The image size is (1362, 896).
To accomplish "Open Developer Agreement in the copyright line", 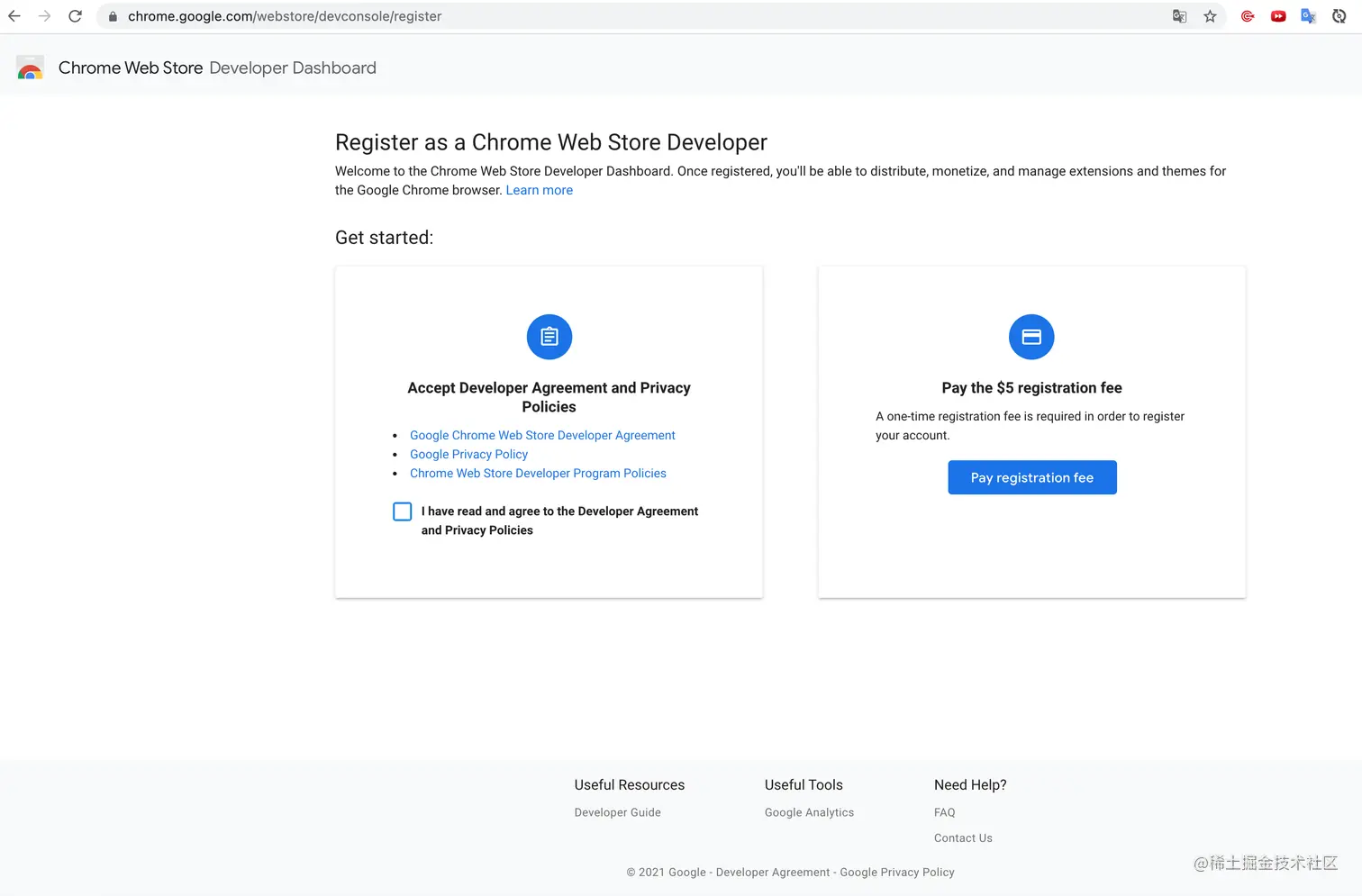I will pyautogui.click(x=773, y=872).
